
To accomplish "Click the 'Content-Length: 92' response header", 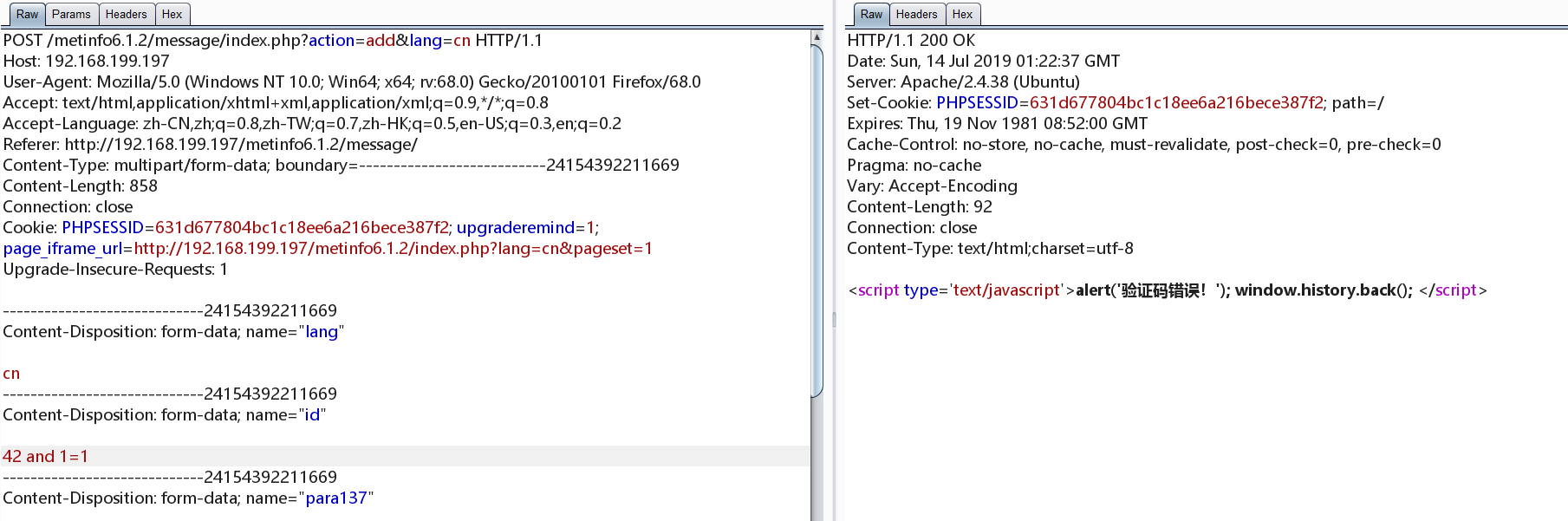I will [x=920, y=207].
